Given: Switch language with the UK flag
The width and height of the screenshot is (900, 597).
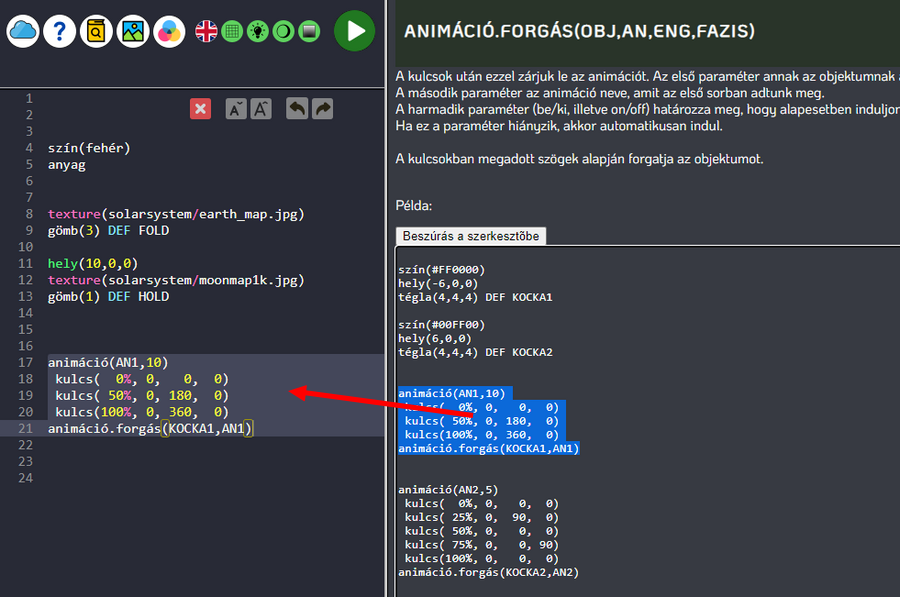Looking at the screenshot, I should 206,31.
